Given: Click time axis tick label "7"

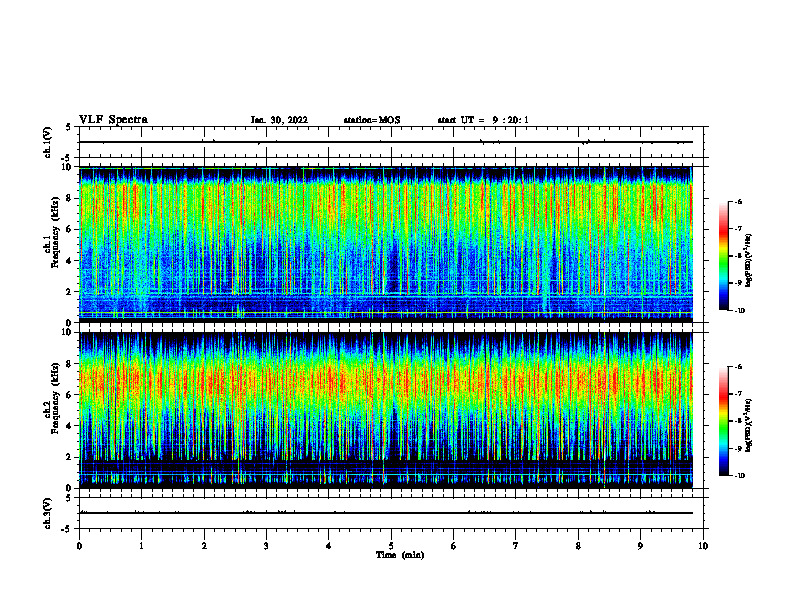Looking at the screenshot, I should coord(516,546).
